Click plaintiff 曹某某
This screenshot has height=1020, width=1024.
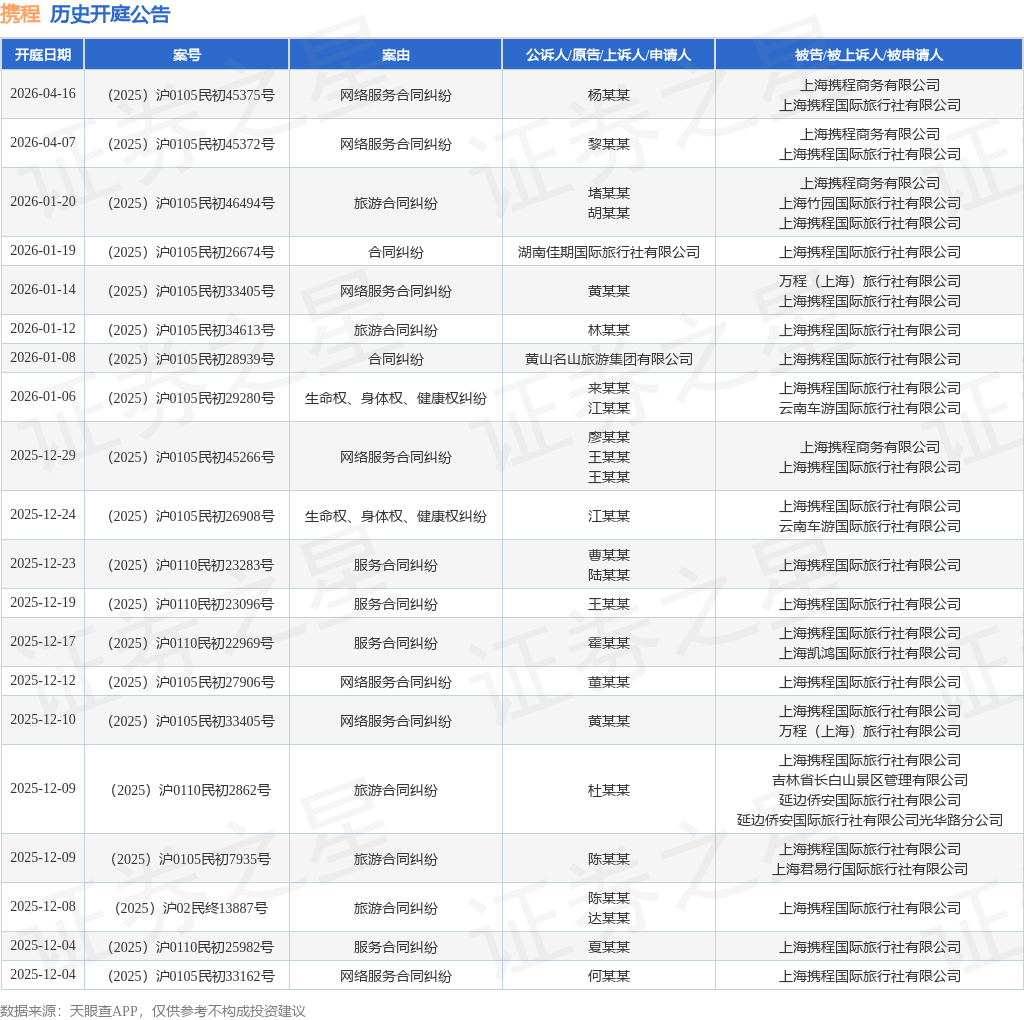point(609,556)
